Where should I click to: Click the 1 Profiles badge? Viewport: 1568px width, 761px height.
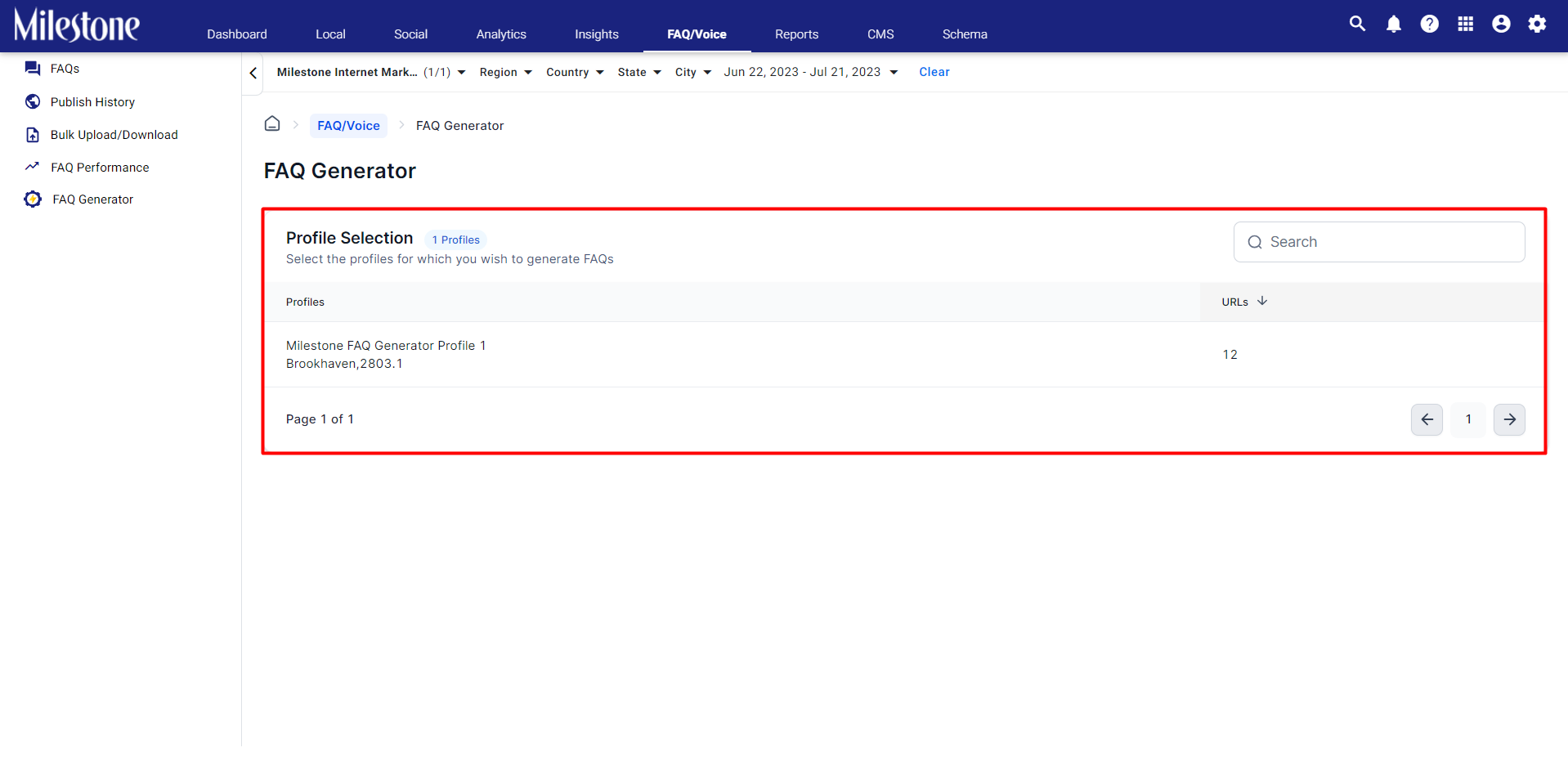click(455, 239)
